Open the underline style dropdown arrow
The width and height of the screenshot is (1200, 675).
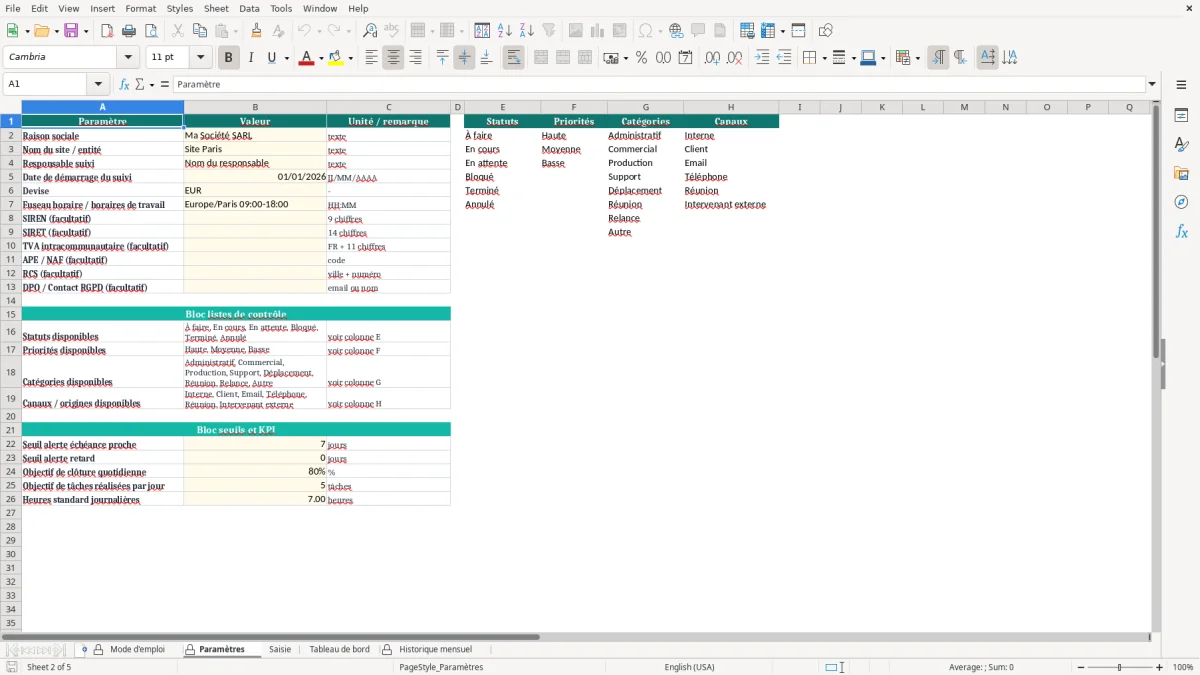point(287,58)
